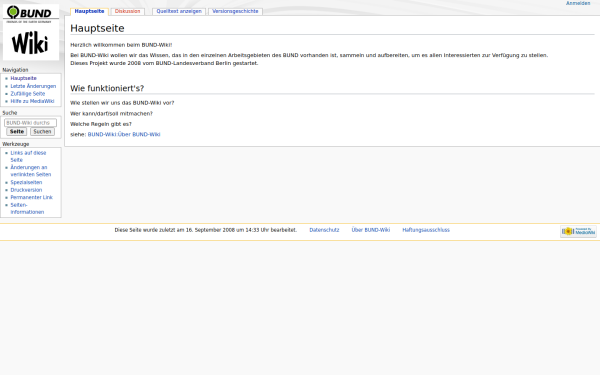Open Links auf diese Seite
600x375 pixels.
pyautogui.click(x=28, y=156)
